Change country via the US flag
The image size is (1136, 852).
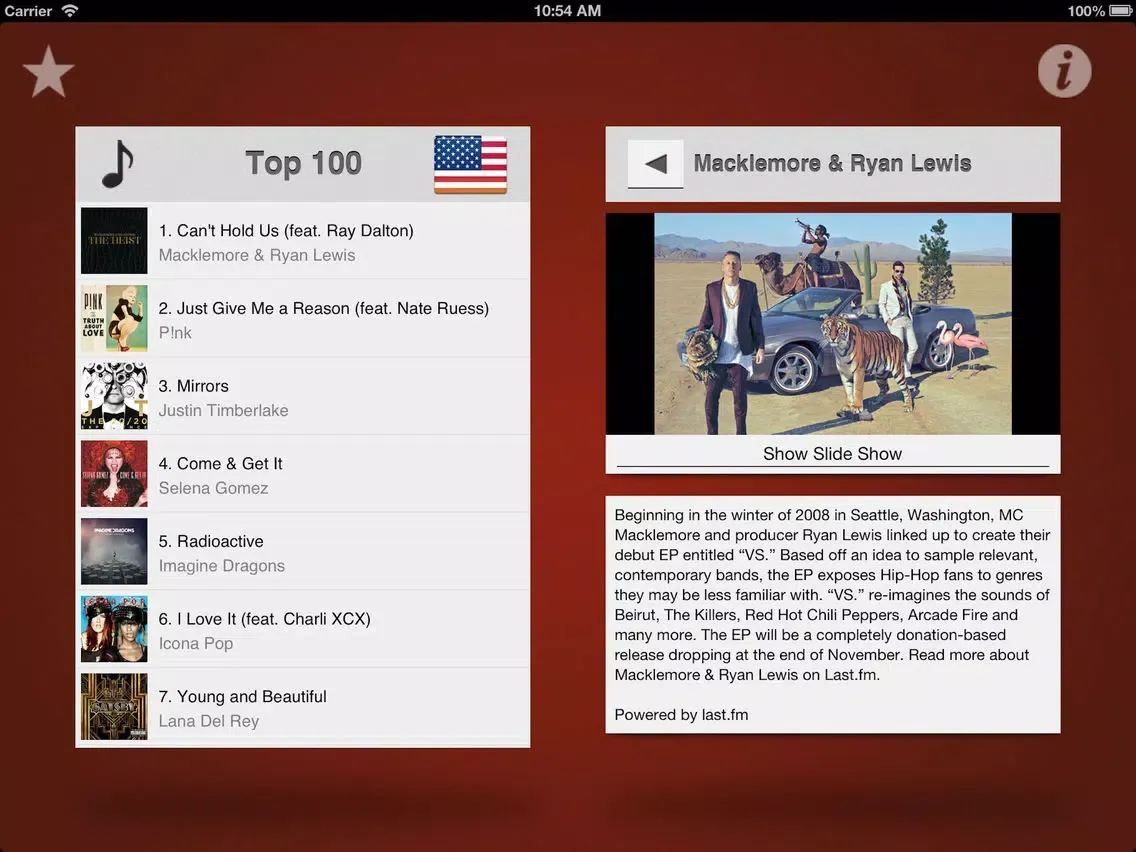pyautogui.click(x=470, y=164)
